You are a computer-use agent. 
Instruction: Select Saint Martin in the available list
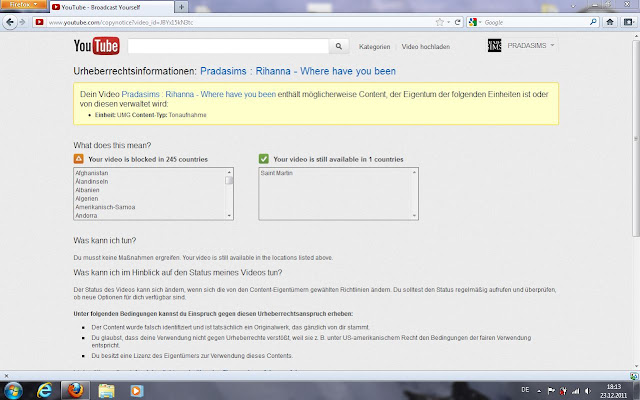276,173
